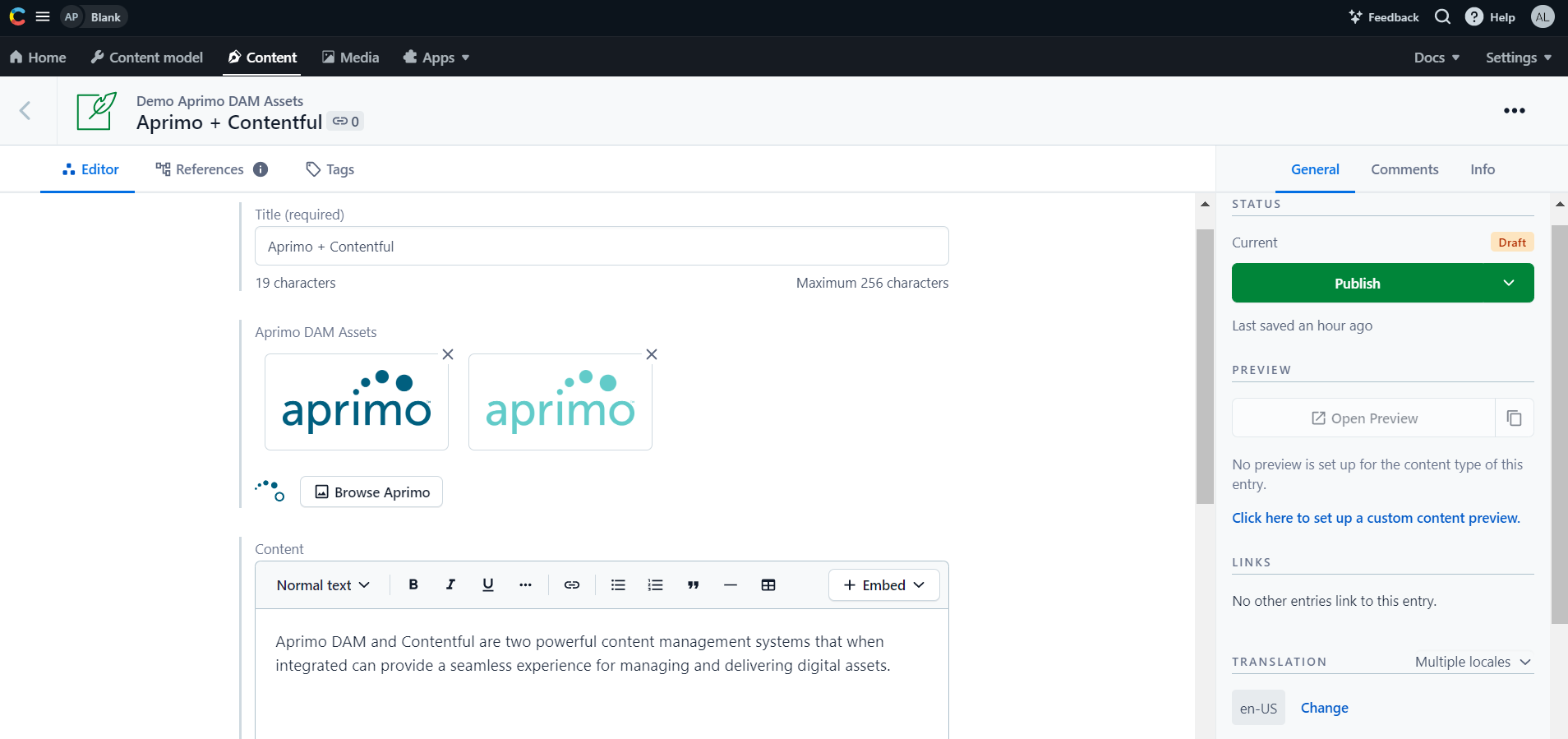
Task: Remove the dark blue Aprimo asset
Action: pos(448,354)
